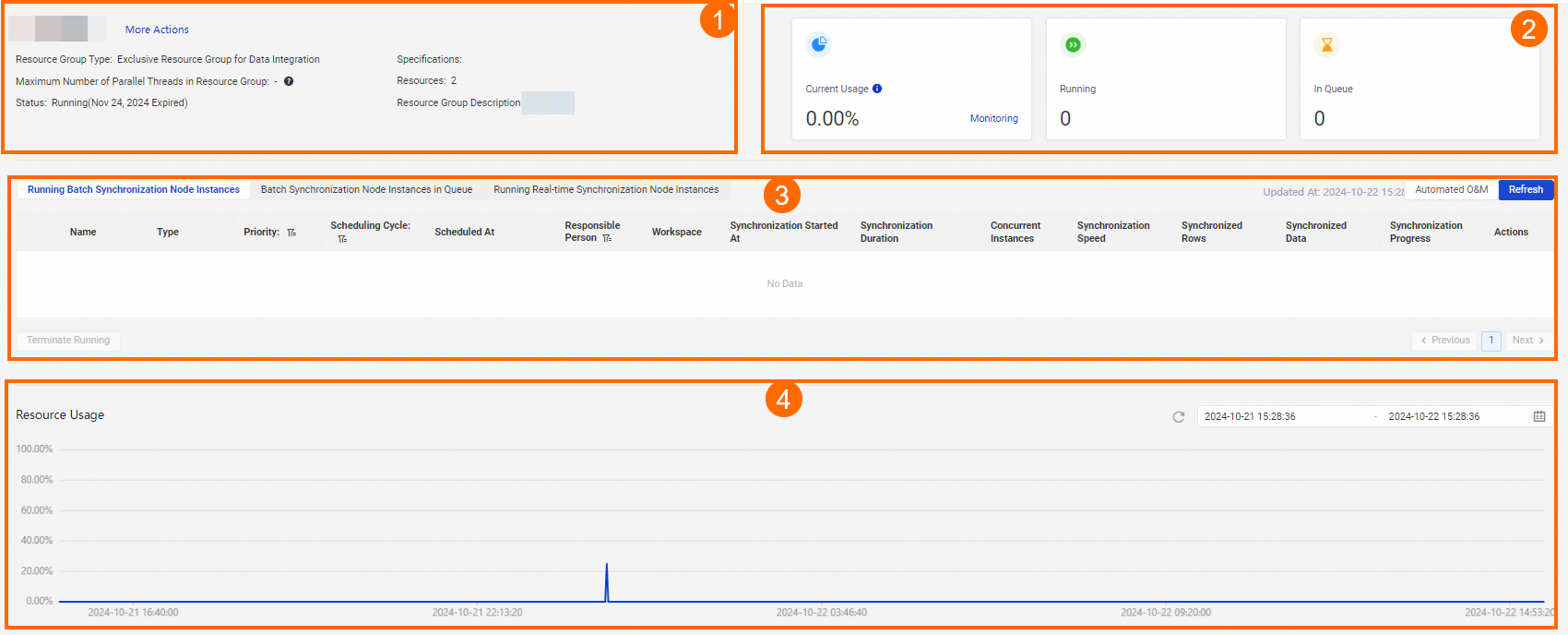Click the Resources: 2 text
This screenshot has height=635, width=1568.
[x=427, y=80]
